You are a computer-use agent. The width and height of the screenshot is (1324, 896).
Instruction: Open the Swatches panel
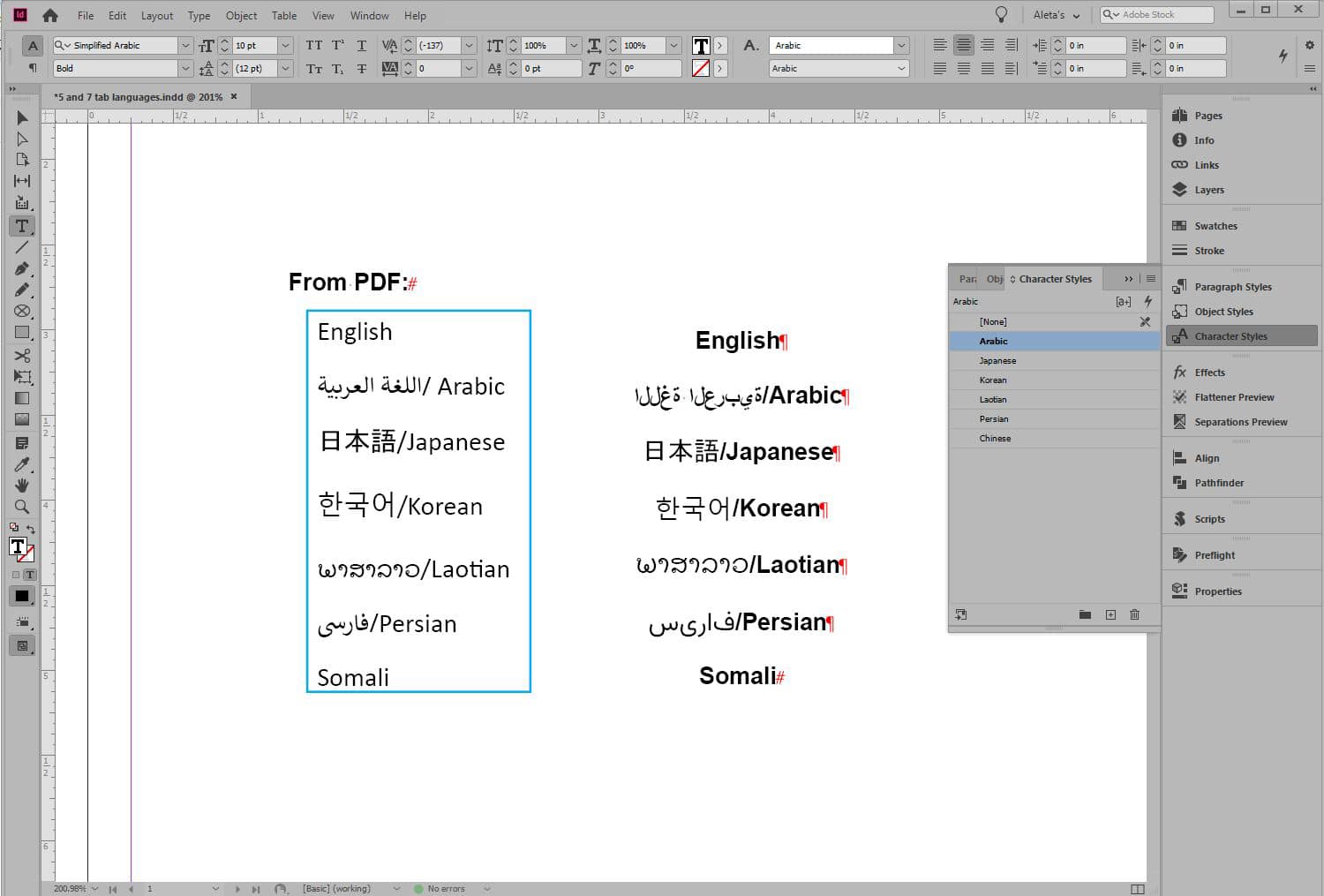click(x=1215, y=226)
